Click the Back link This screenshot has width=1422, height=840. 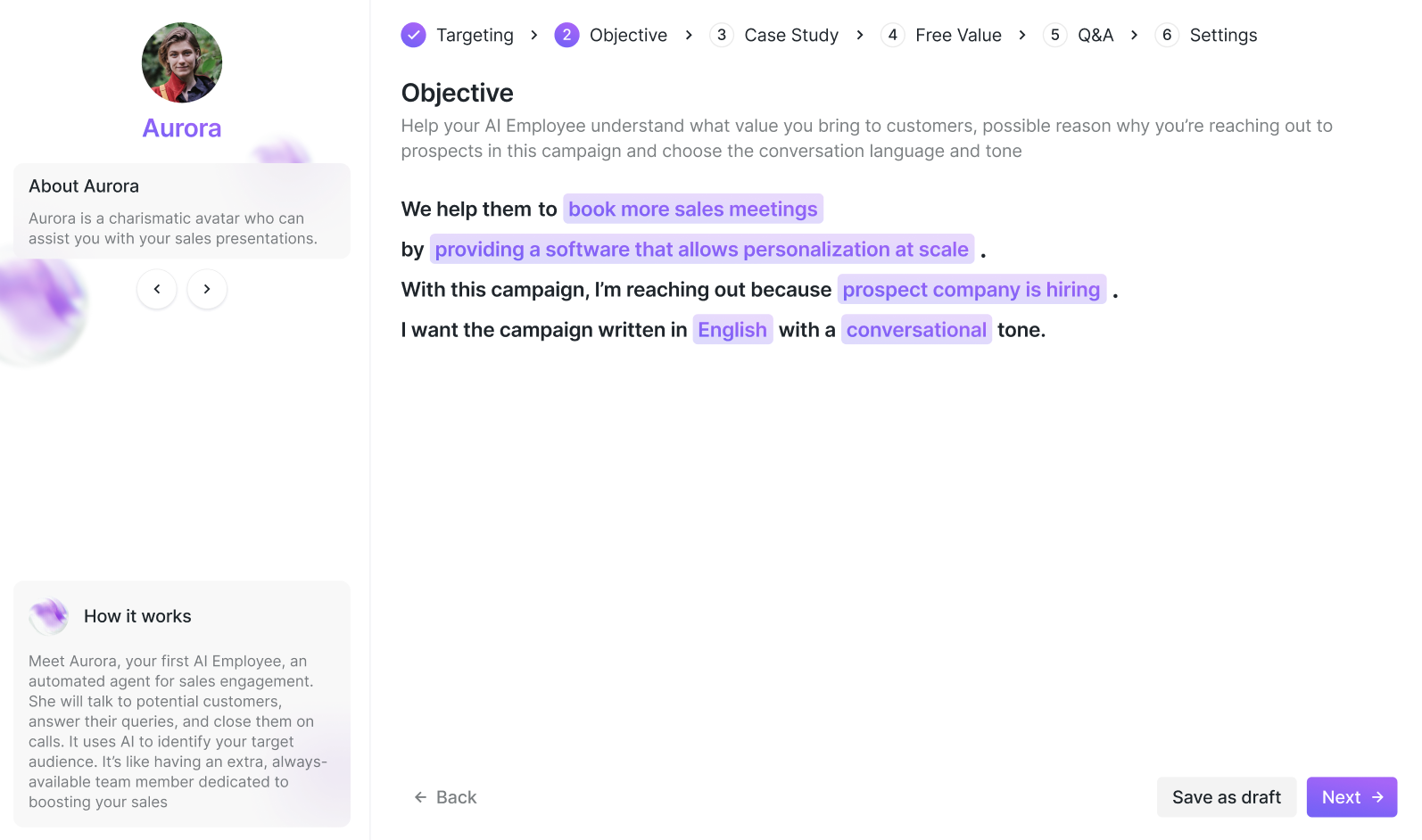(446, 797)
